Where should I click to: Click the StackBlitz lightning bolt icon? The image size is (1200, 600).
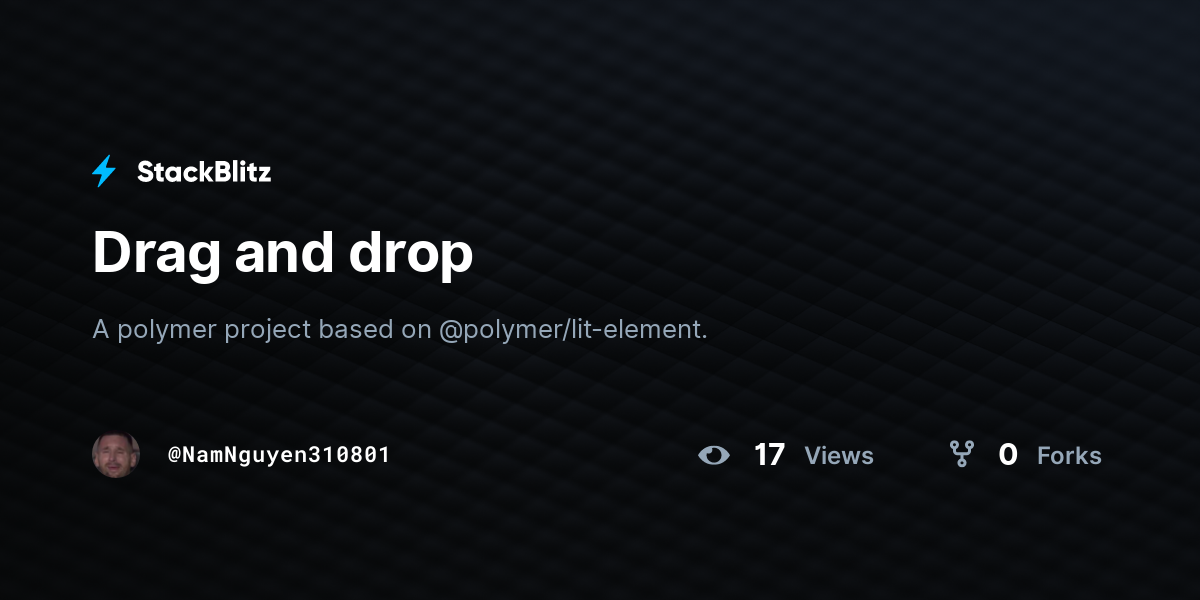tap(104, 172)
